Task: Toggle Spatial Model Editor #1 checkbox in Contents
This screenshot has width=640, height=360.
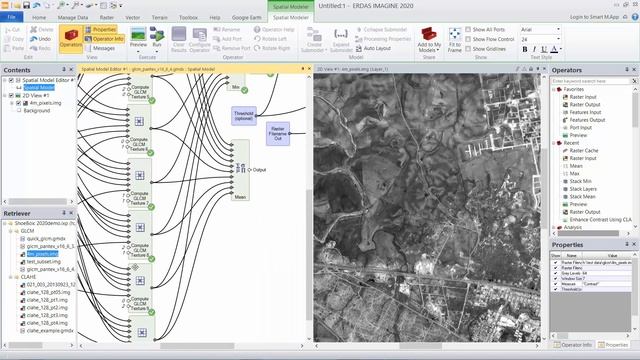Action: coord(11,80)
